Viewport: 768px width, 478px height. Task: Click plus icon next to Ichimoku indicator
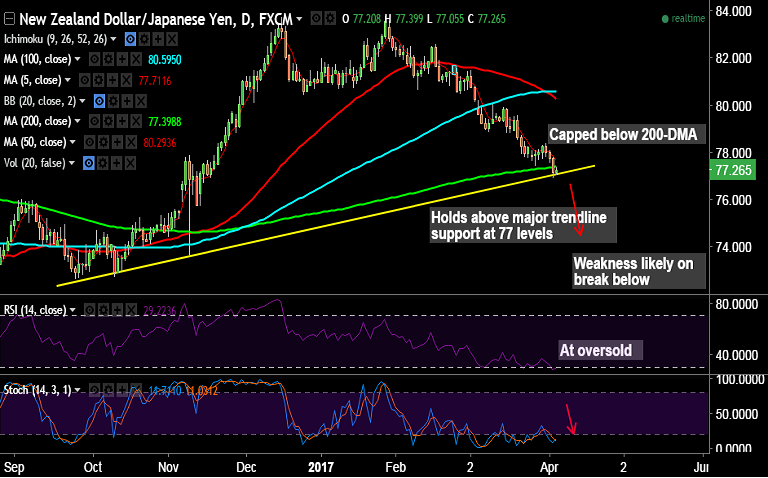tap(158, 39)
